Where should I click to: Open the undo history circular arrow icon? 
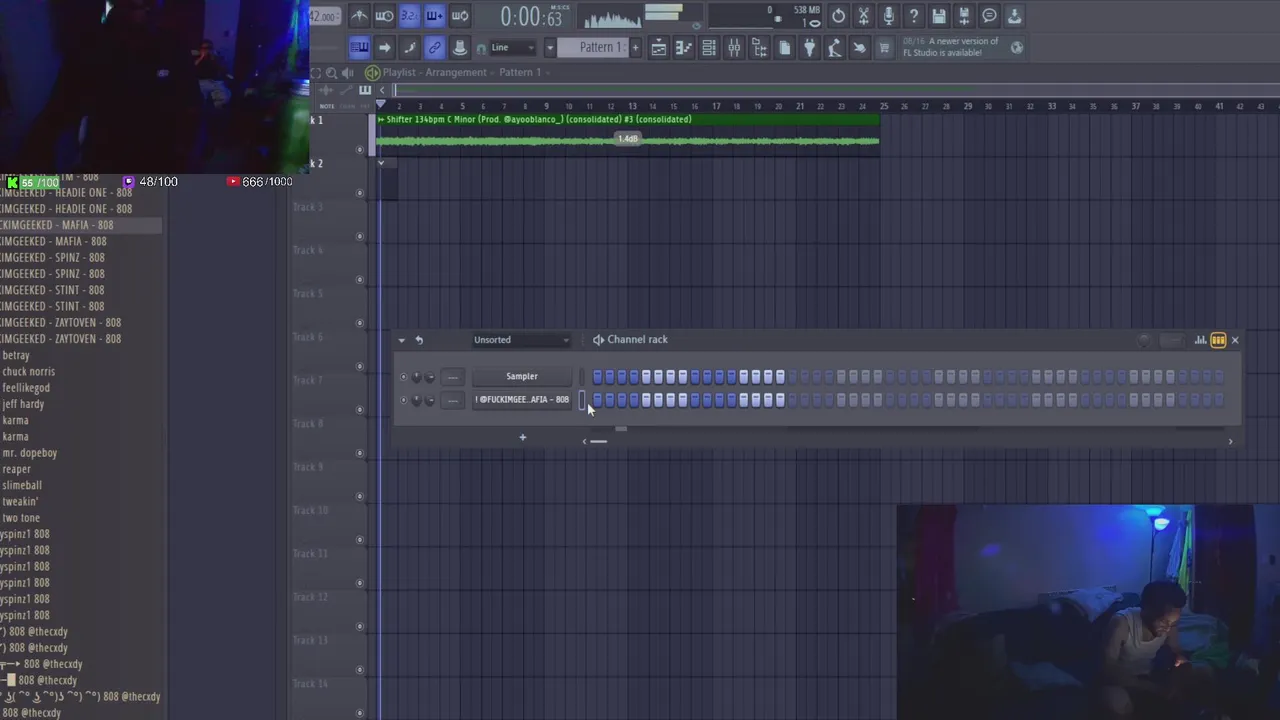pyautogui.click(x=838, y=16)
